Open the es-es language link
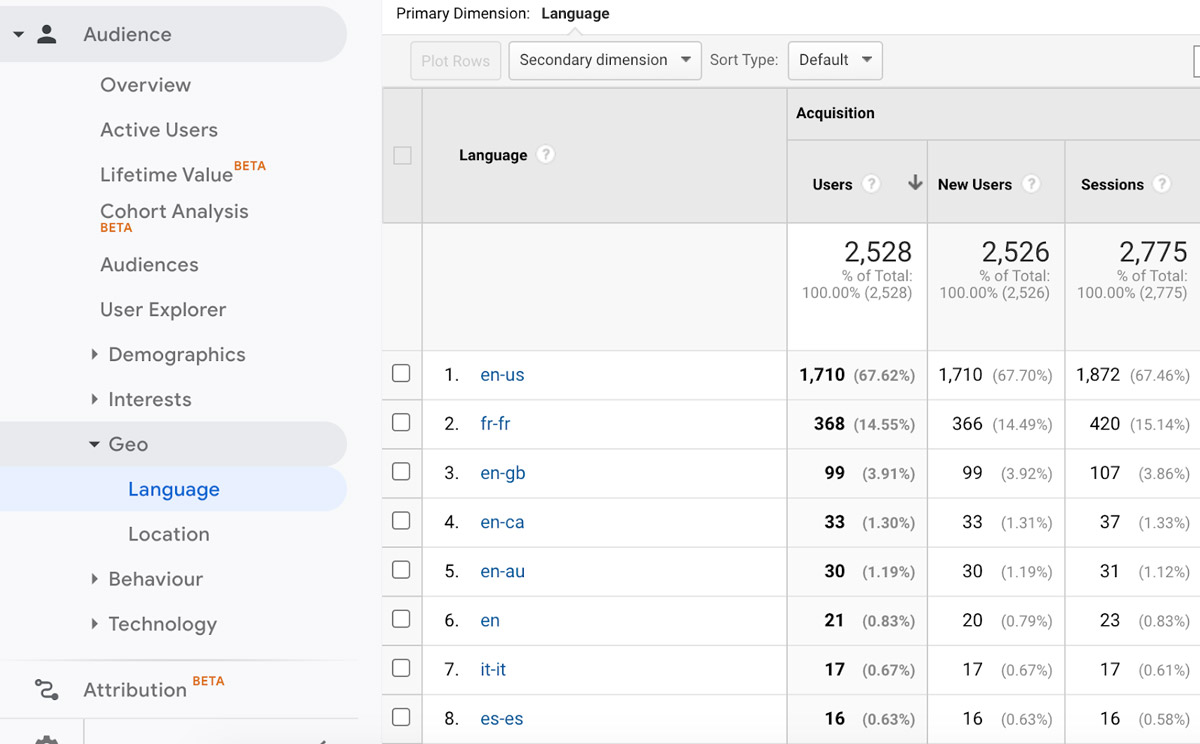Screen dimensions: 1200x744 coord(502,718)
